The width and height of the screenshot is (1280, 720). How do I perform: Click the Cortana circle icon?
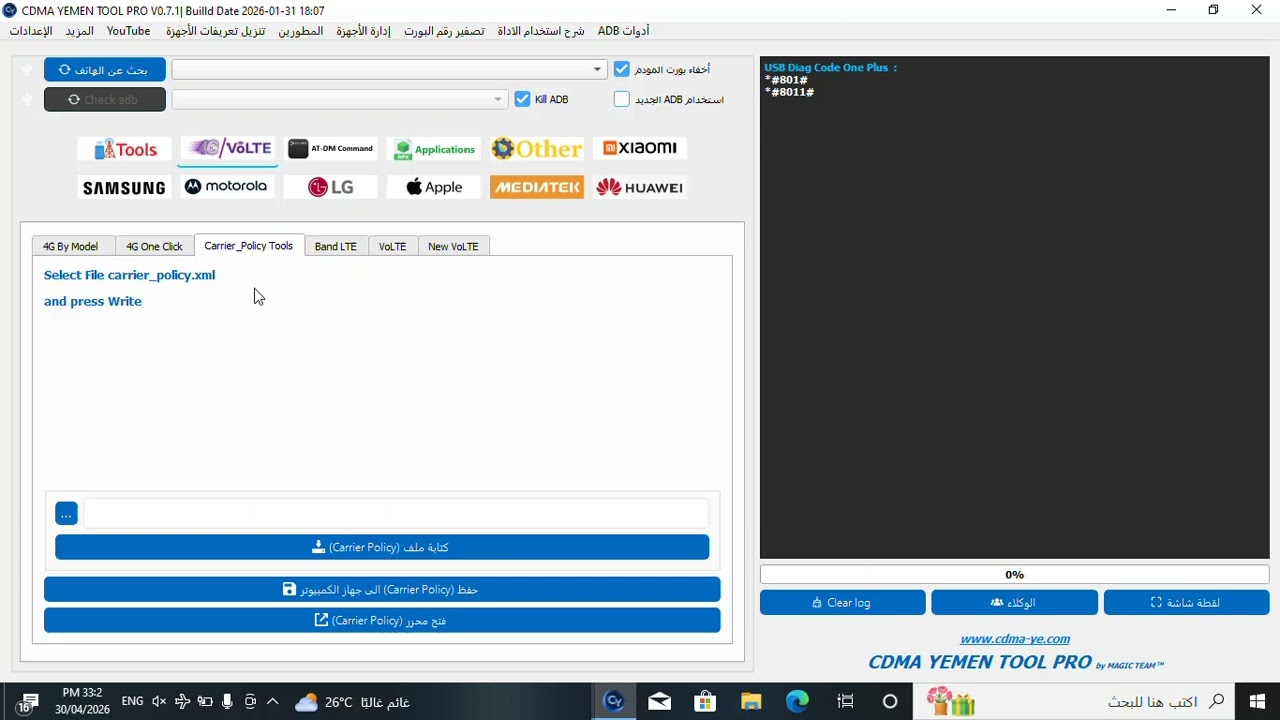pyautogui.click(x=890, y=701)
